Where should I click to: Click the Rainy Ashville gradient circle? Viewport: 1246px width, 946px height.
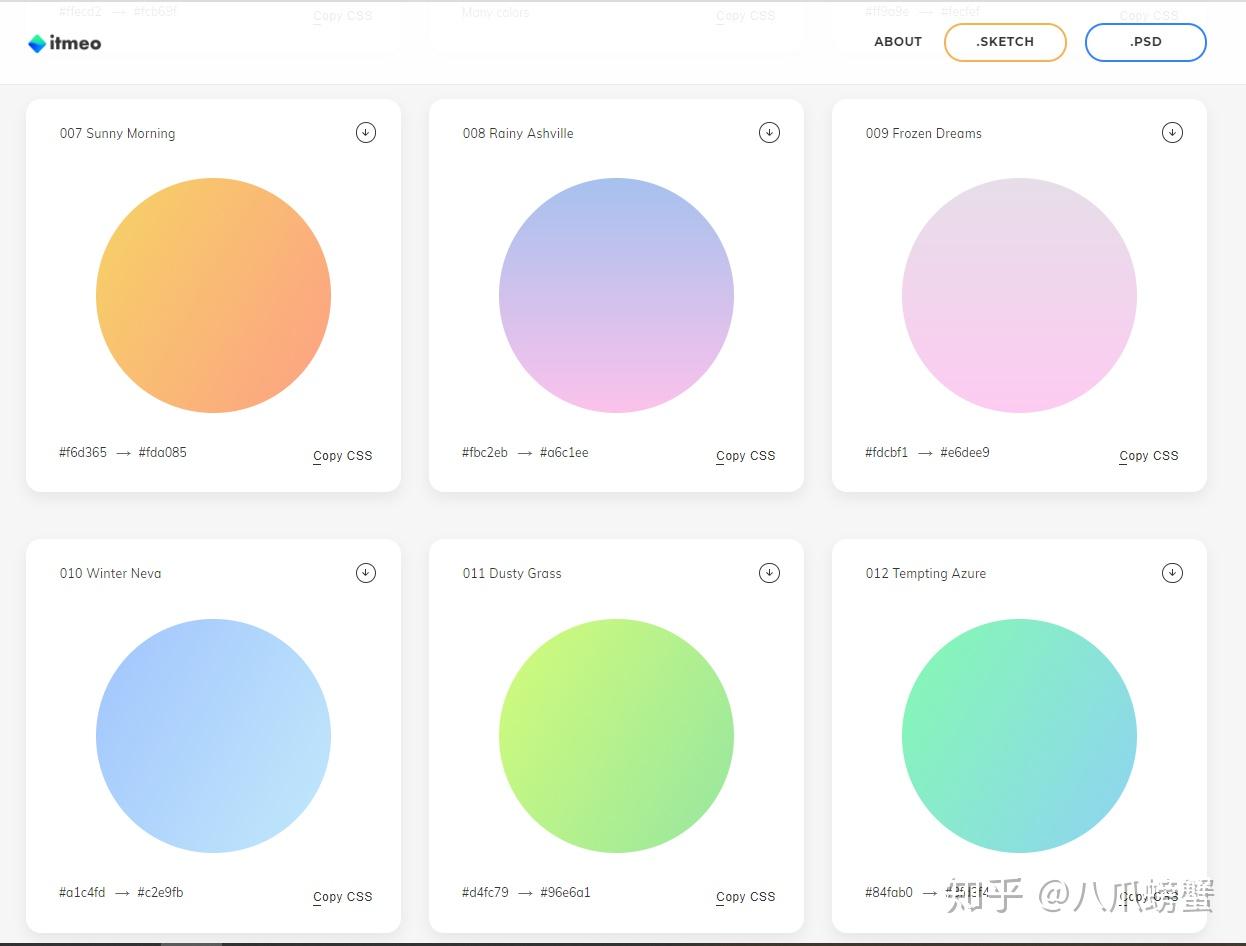(616, 295)
